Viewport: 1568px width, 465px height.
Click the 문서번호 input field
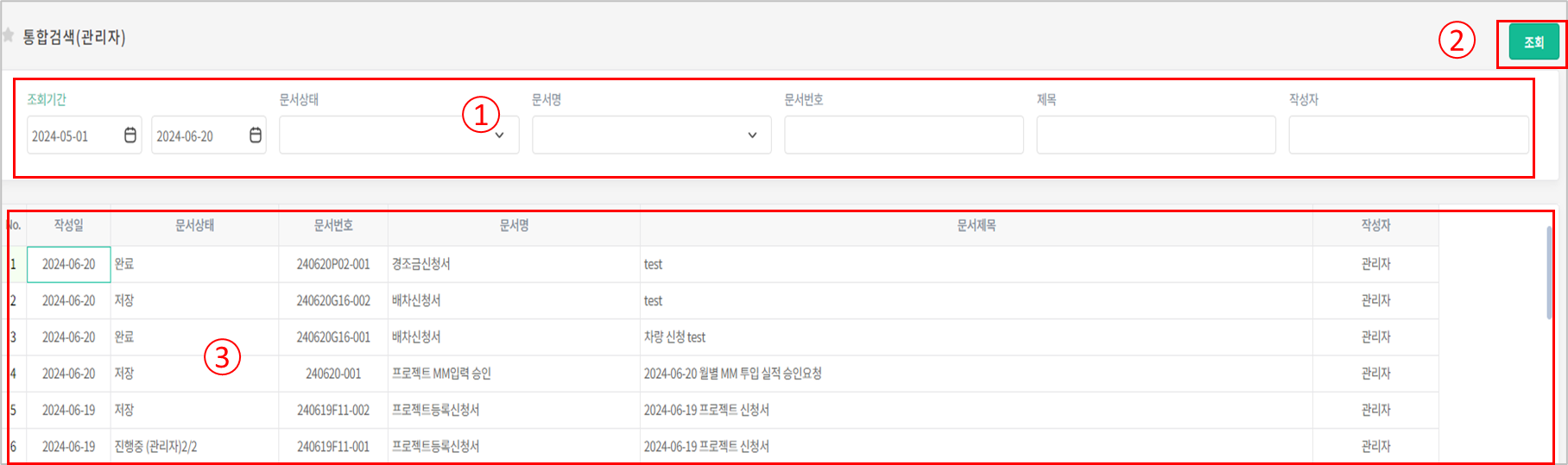click(903, 135)
